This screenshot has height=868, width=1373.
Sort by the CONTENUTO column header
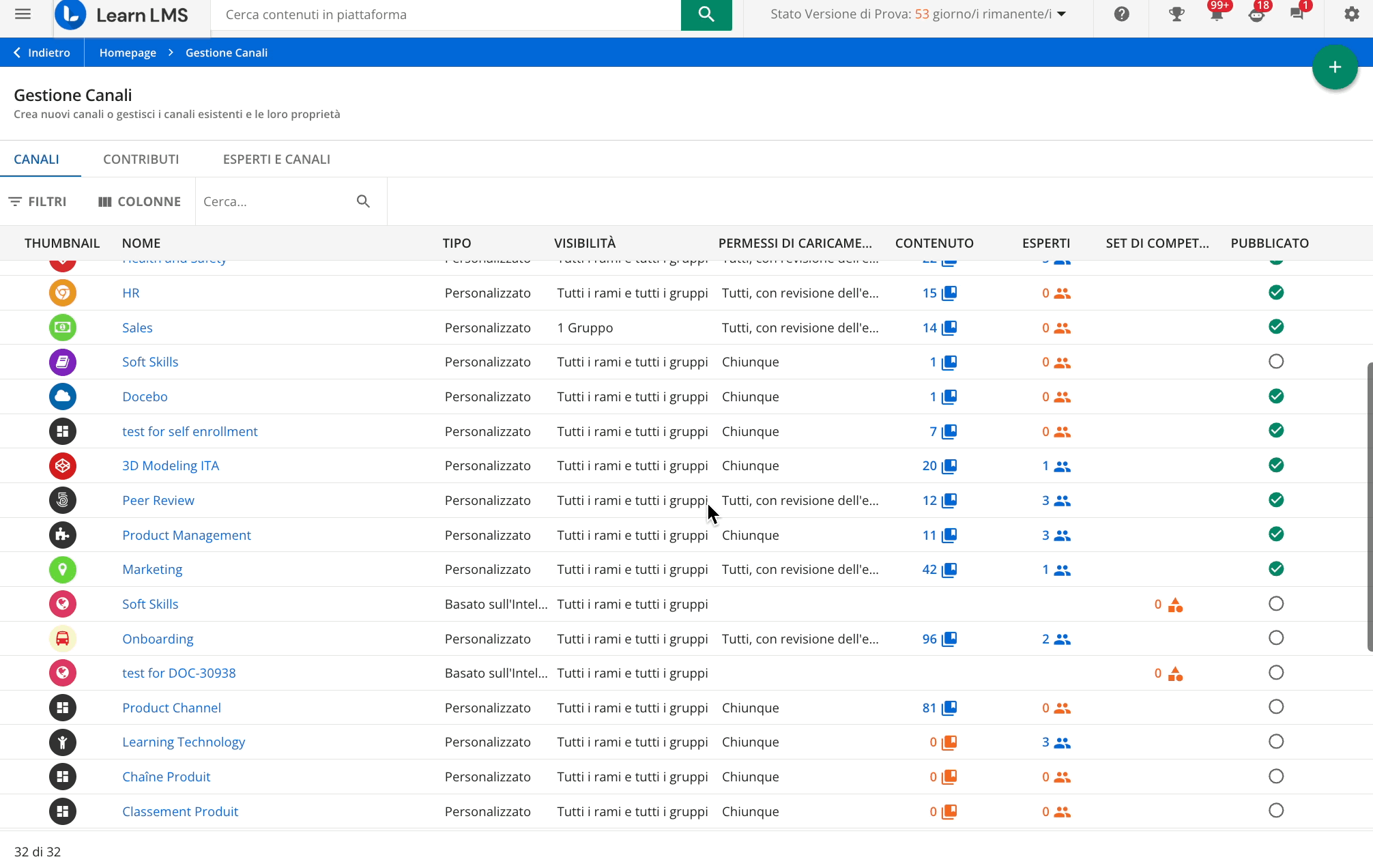click(934, 243)
